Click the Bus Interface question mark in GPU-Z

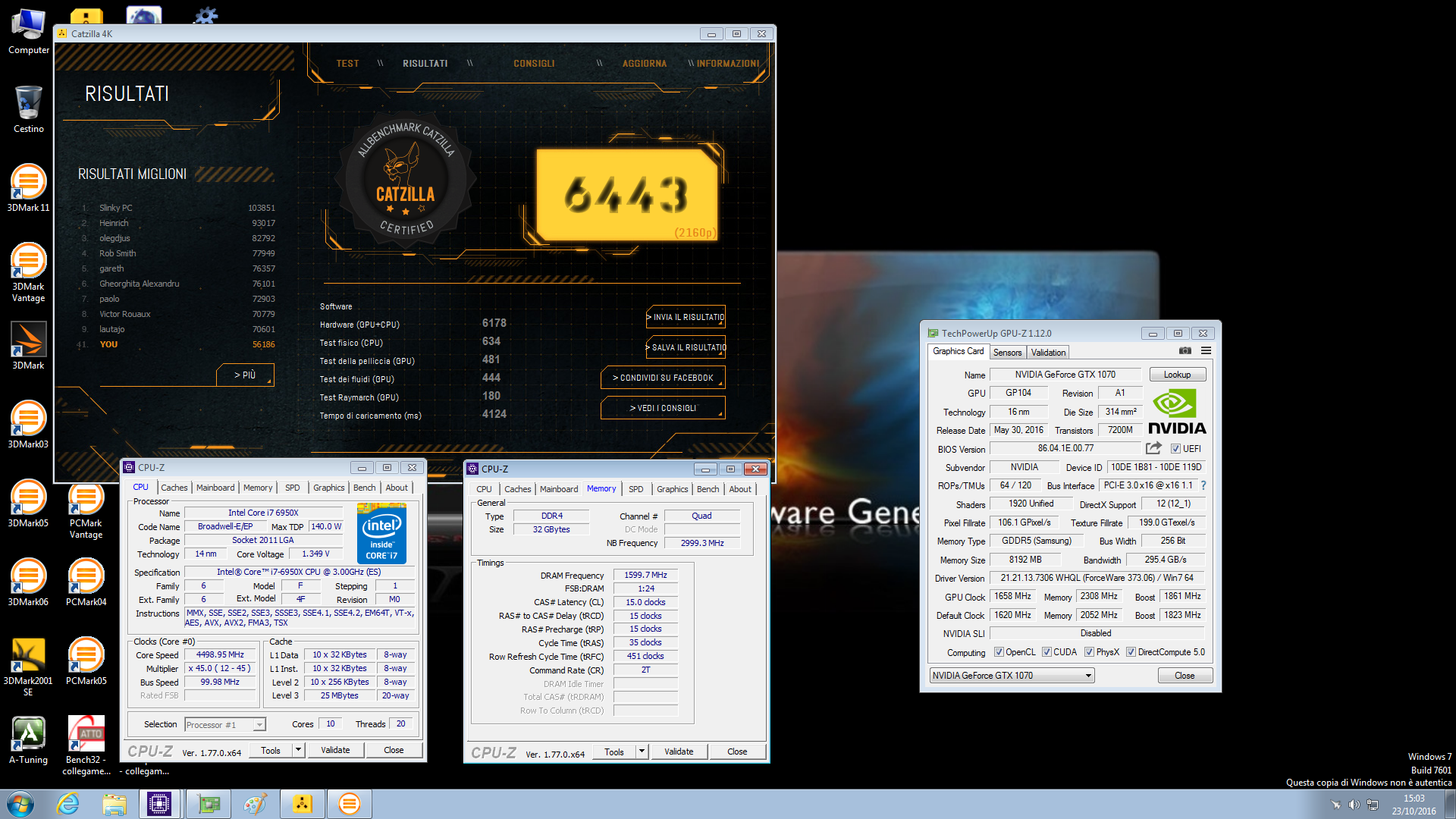click(1203, 485)
